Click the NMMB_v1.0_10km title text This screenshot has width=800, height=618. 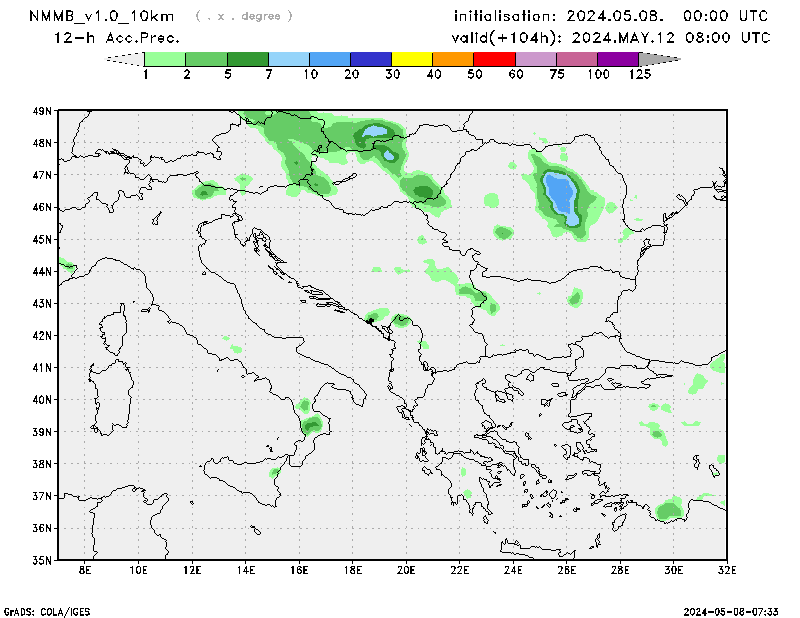pos(104,16)
